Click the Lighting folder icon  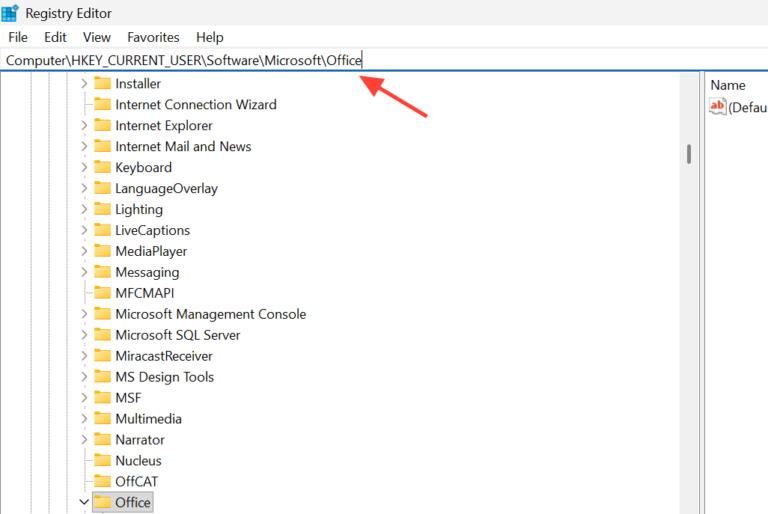[x=102, y=209]
